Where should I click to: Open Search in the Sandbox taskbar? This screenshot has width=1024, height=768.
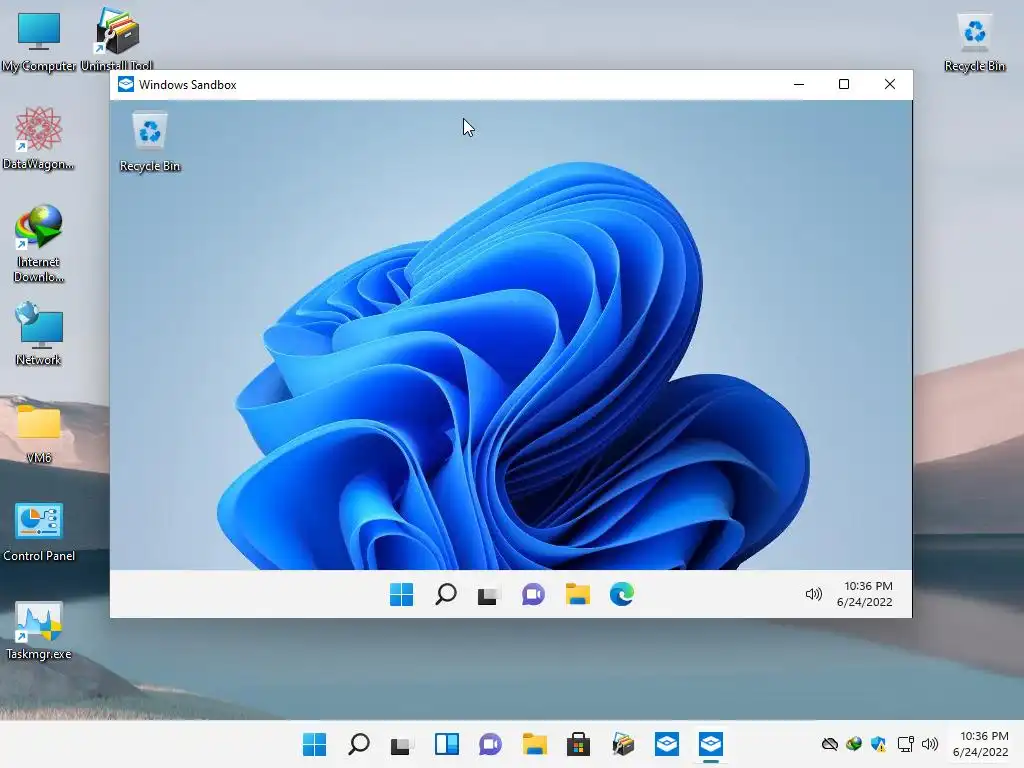coord(445,594)
